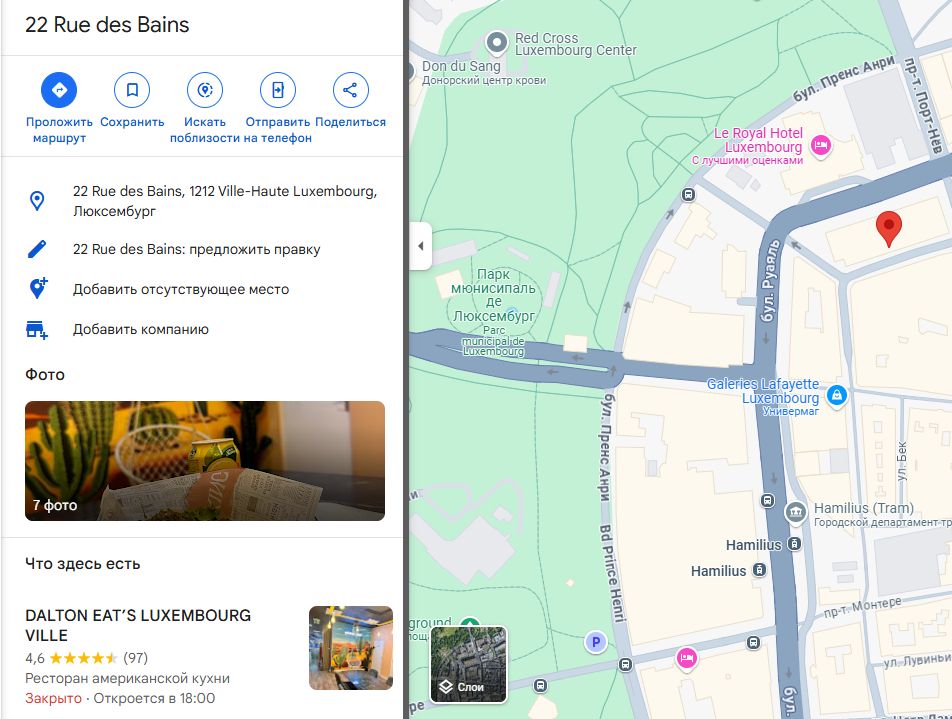Screen dimensions: 952x719
Task: Click the Парк мюнисипаль де Люксембург label
Action: [x=494, y=295]
